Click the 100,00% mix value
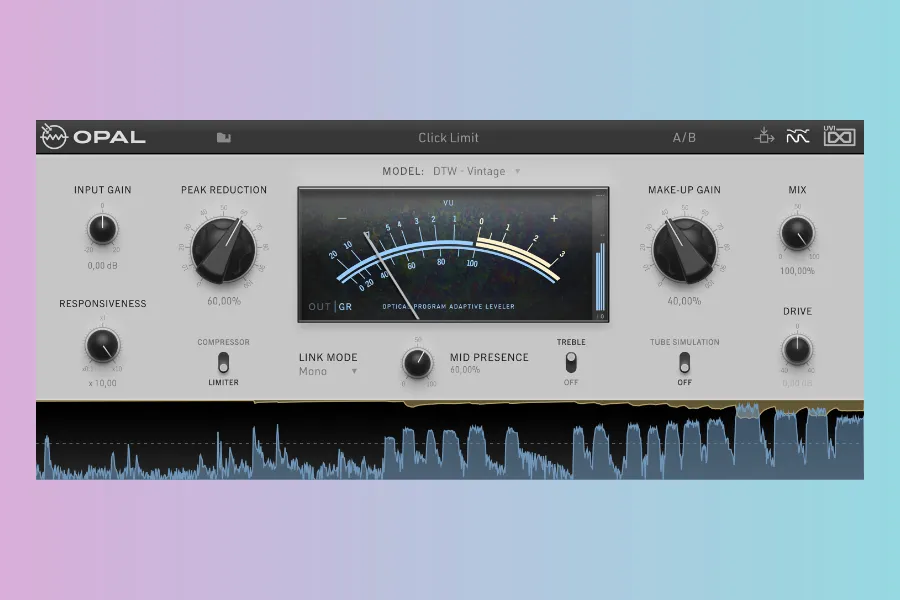This screenshot has width=900, height=600. point(797,270)
